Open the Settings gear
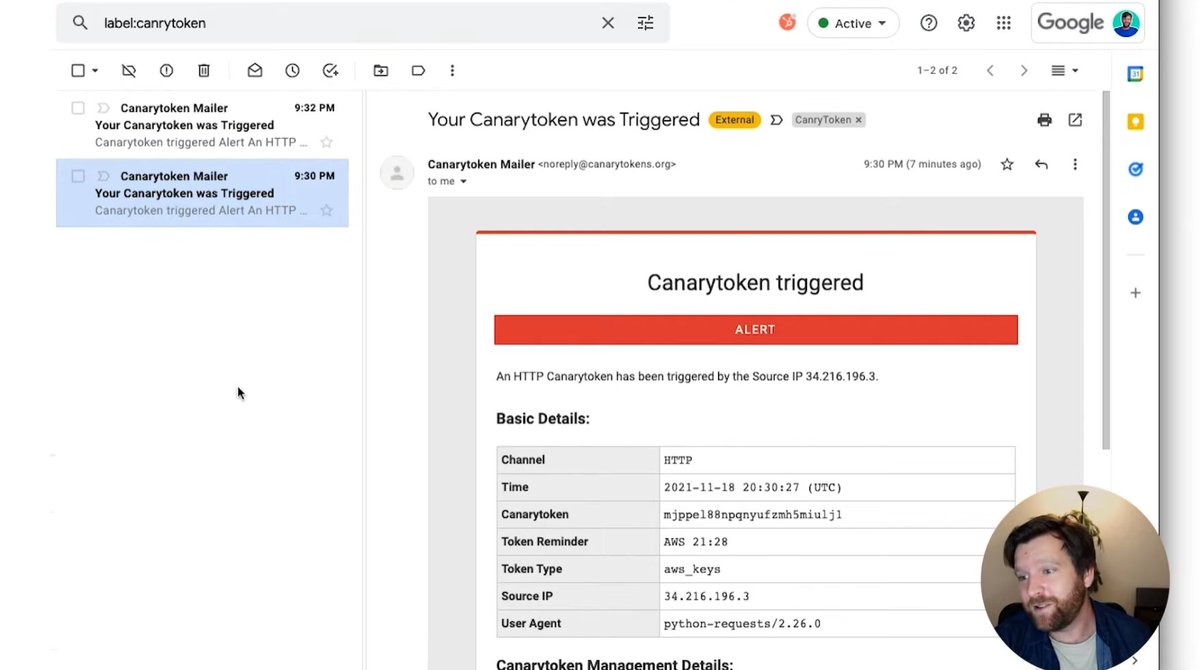 pyautogui.click(x=966, y=23)
